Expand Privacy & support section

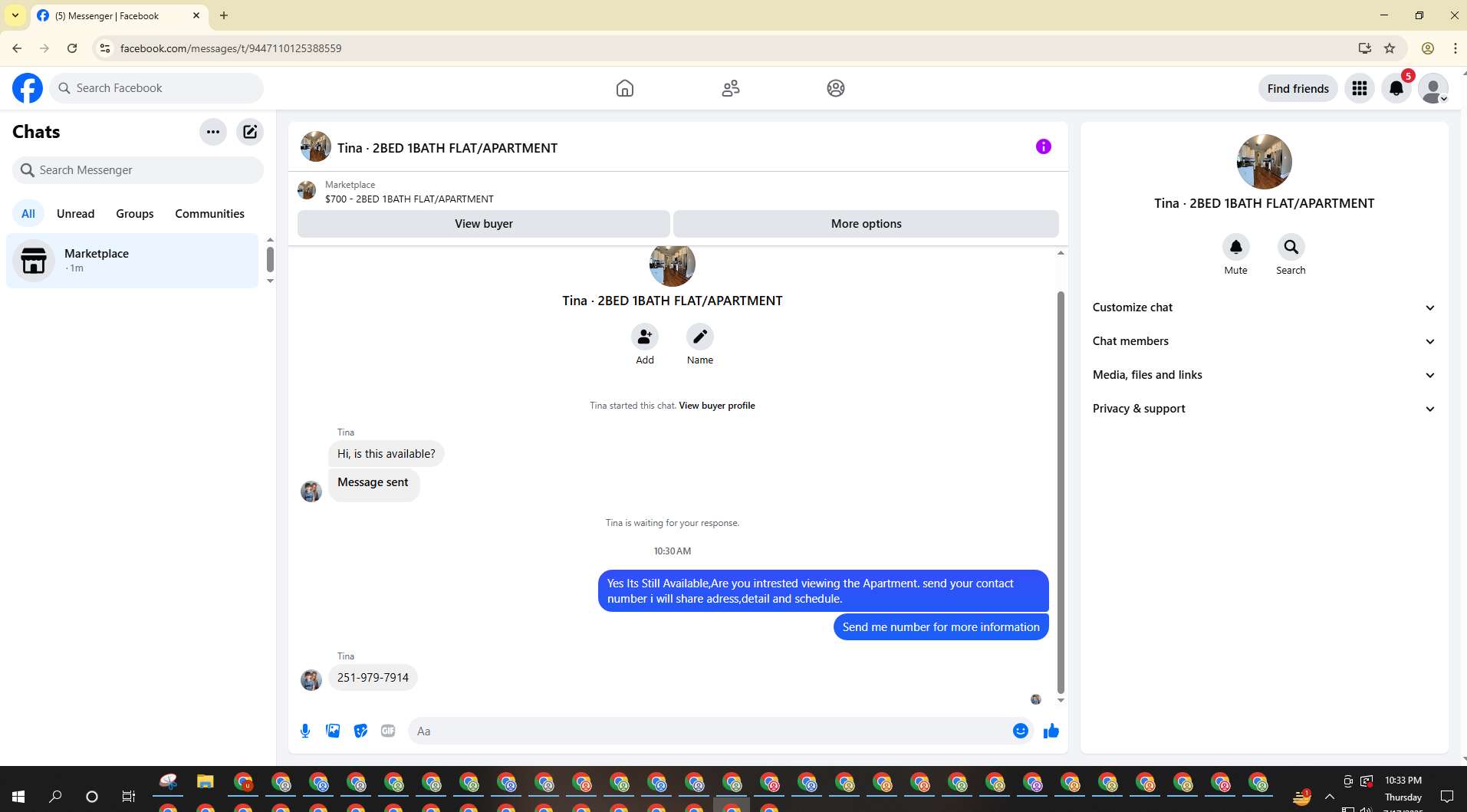pyautogui.click(x=1264, y=409)
